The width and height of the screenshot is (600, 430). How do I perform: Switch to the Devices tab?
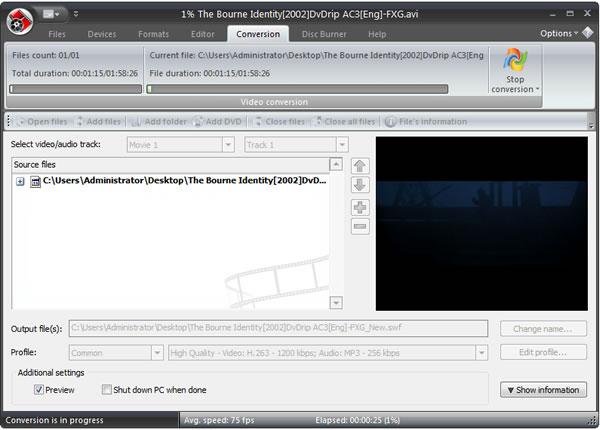point(102,34)
